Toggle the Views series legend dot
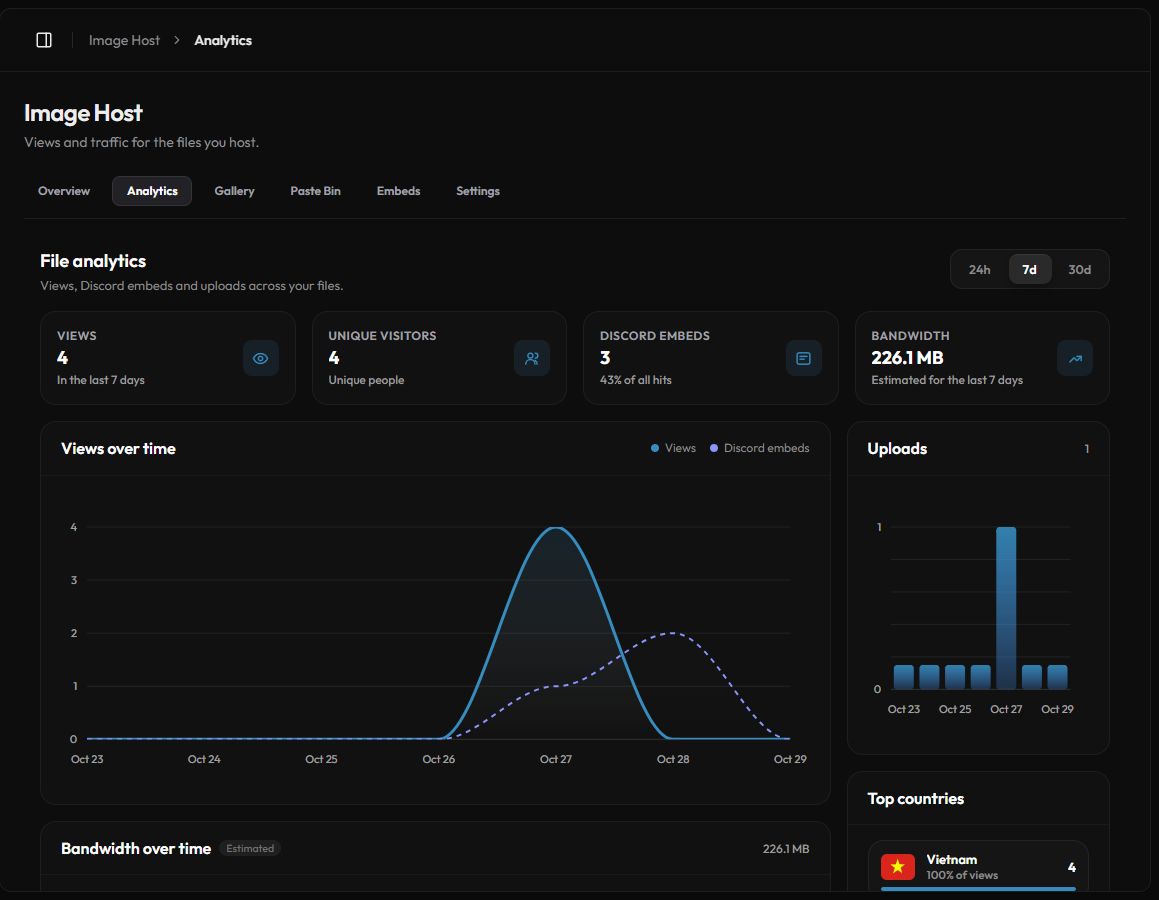Screen dimensions: 1159x900 coord(655,448)
